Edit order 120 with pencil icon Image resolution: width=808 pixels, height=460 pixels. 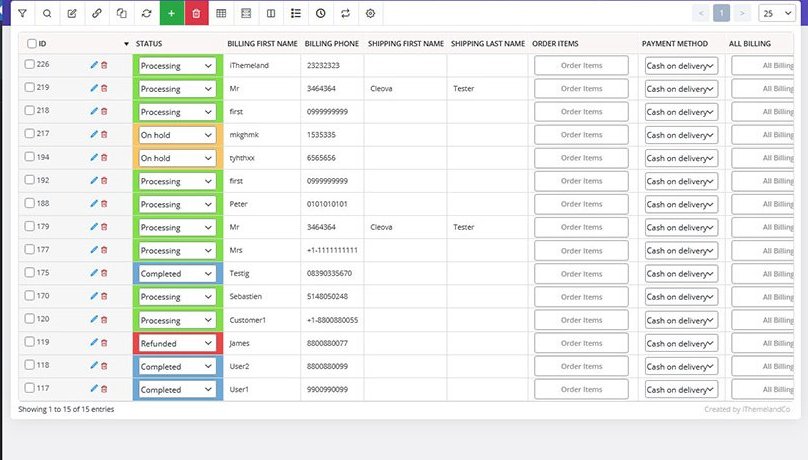94,319
